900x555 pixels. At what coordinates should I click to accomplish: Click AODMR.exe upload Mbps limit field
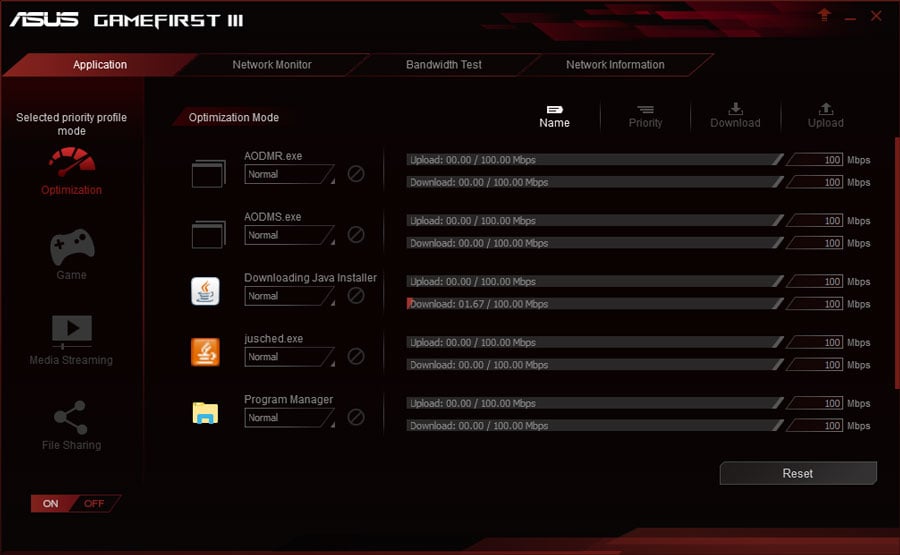pyautogui.click(x=815, y=160)
